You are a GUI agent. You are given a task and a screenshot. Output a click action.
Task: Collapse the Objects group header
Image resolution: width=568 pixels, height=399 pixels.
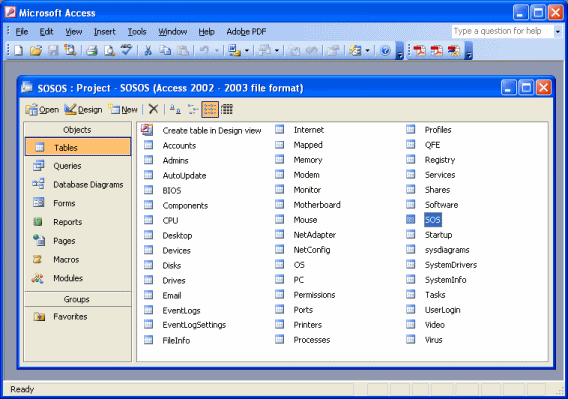[x=78, y=129]
